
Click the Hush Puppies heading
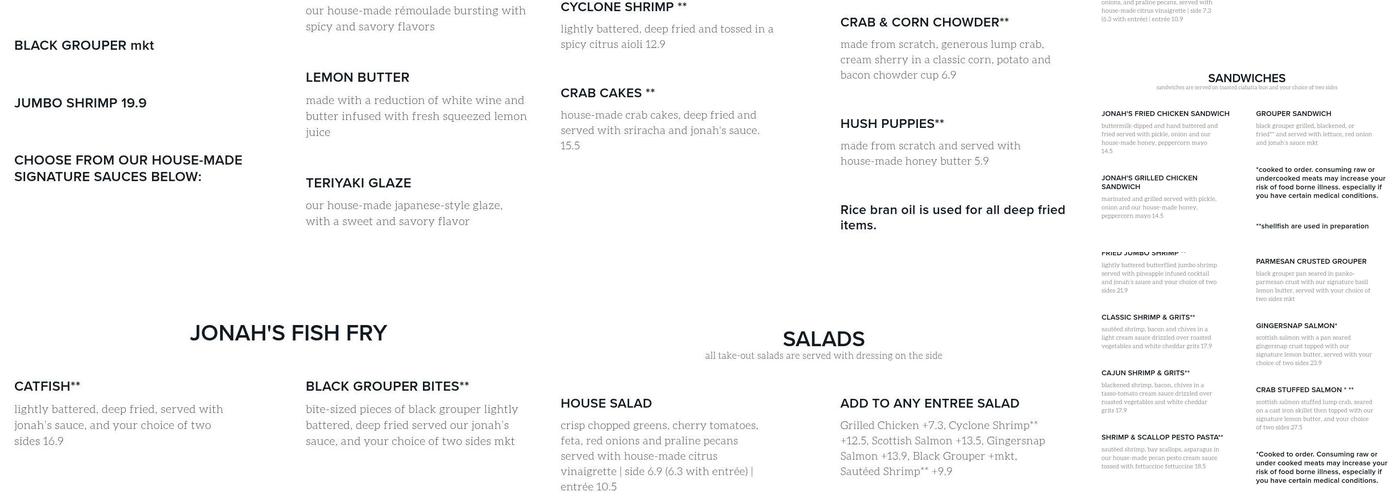coord(891,124)
